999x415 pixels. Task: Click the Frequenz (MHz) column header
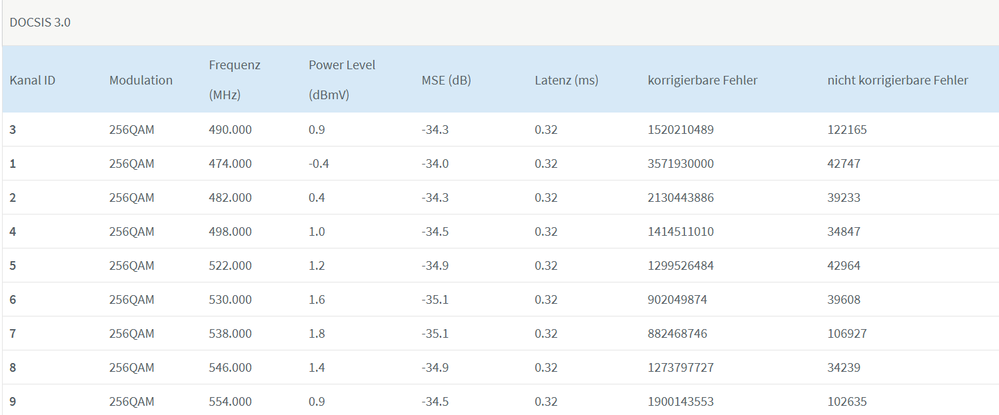[234, 80]
